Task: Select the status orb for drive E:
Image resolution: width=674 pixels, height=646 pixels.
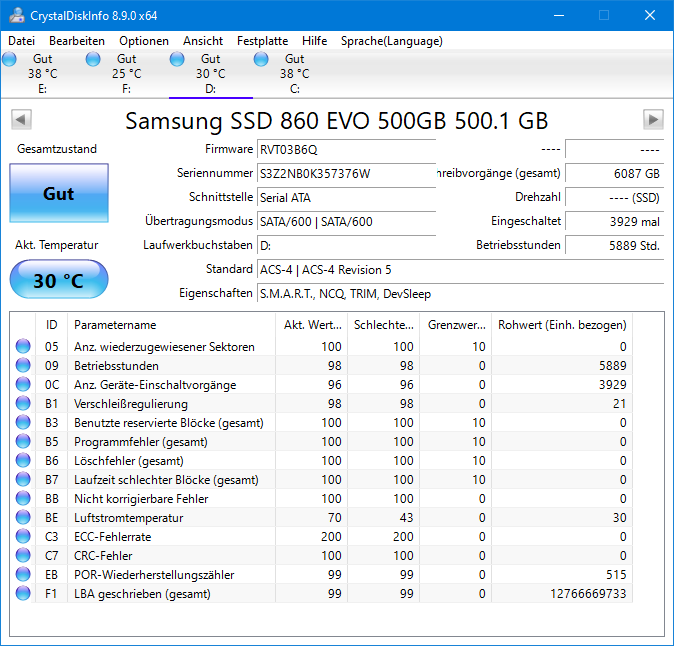Action: pyautogui.click(x=9, y=58)
